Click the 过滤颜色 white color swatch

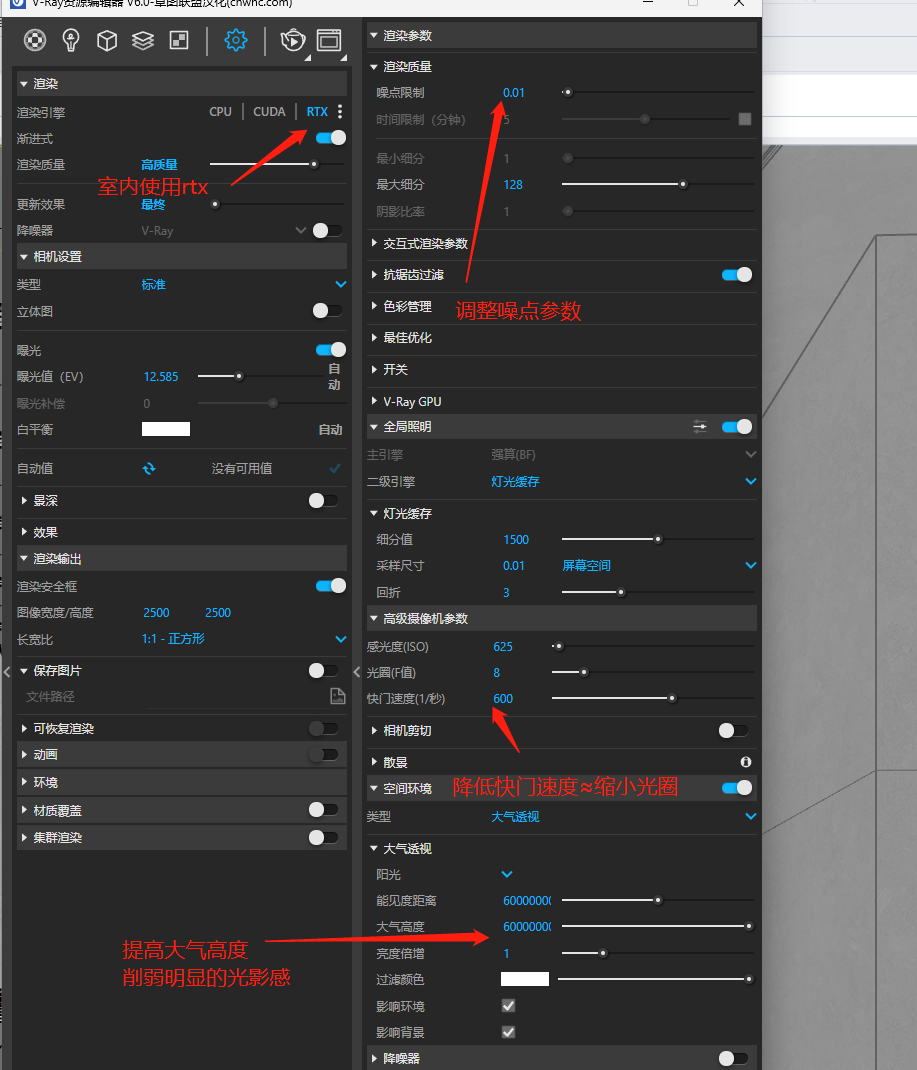click(524, 979)
